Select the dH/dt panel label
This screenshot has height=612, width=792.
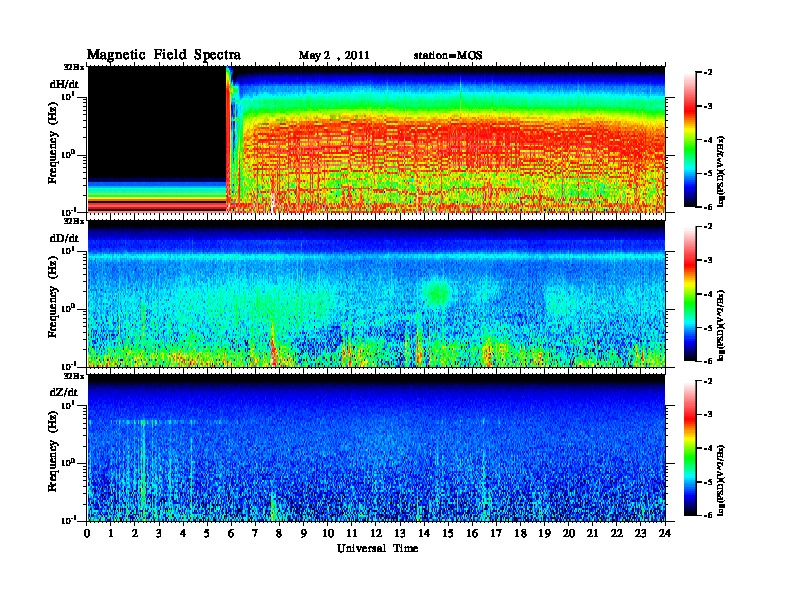[x=64, y=84]
